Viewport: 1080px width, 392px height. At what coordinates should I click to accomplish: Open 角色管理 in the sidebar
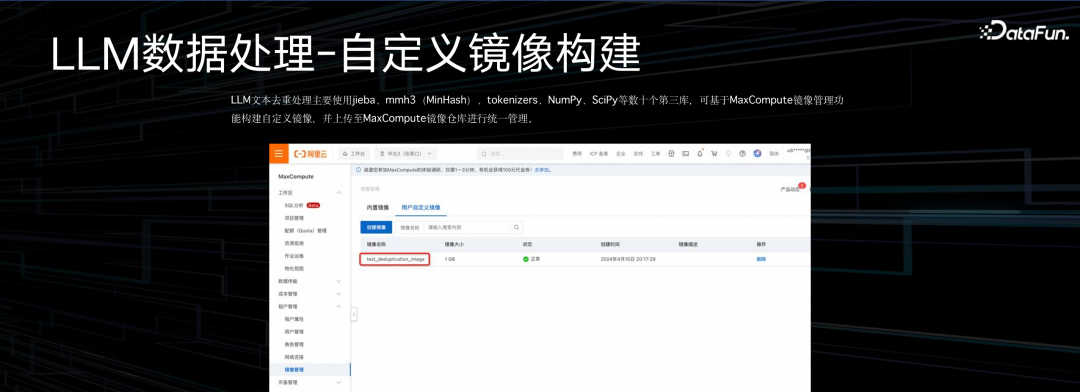click(x=293, y=344)
